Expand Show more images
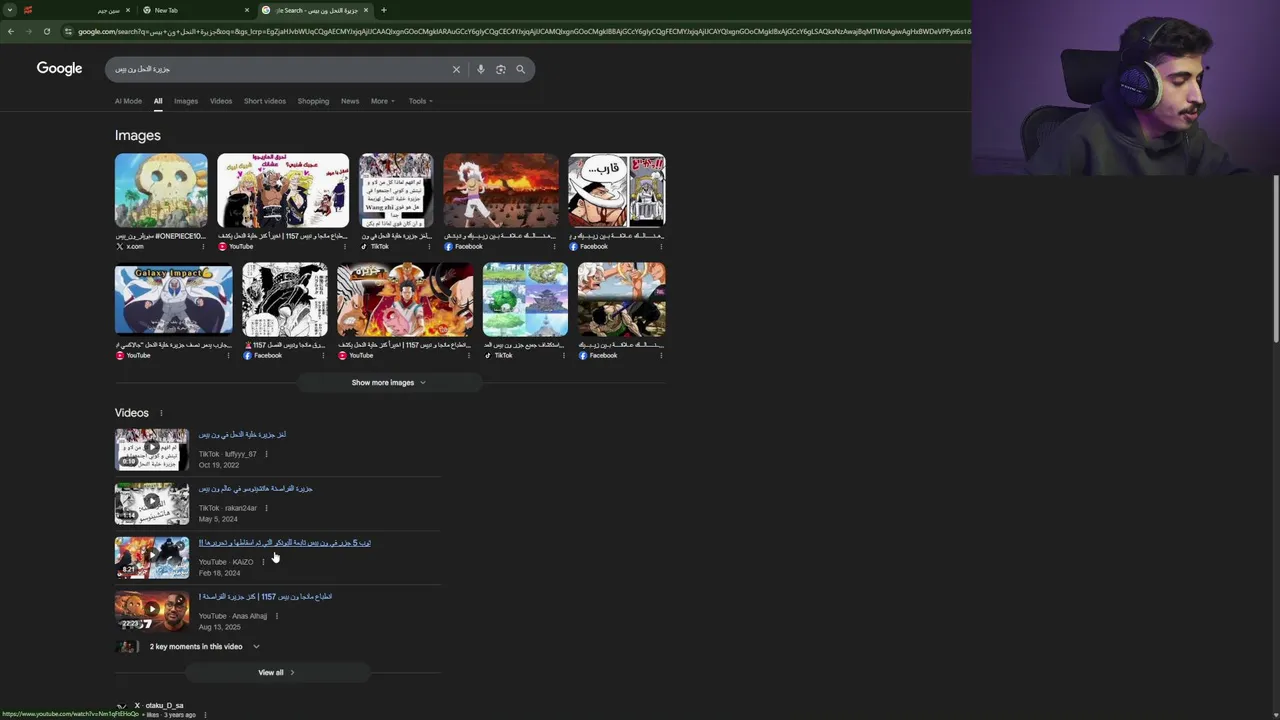The image size is (1280, 720). pos(389,382)
